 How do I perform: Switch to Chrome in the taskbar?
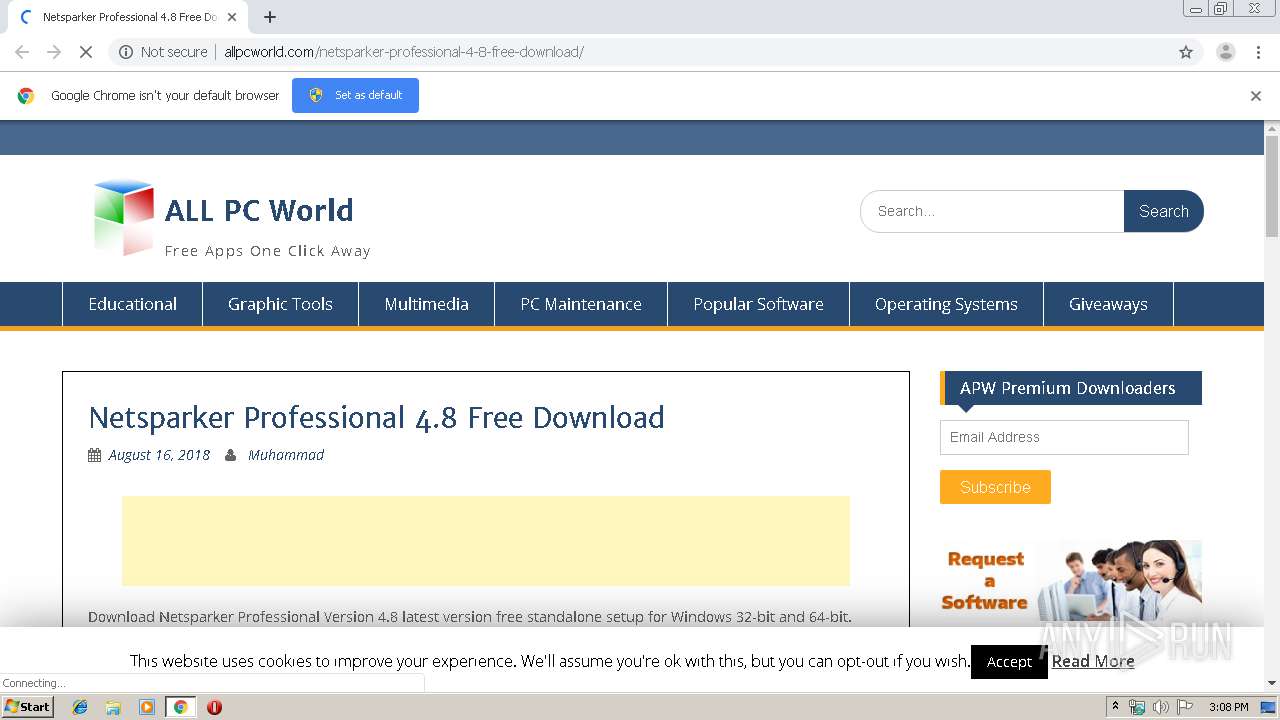coord(181,707)
